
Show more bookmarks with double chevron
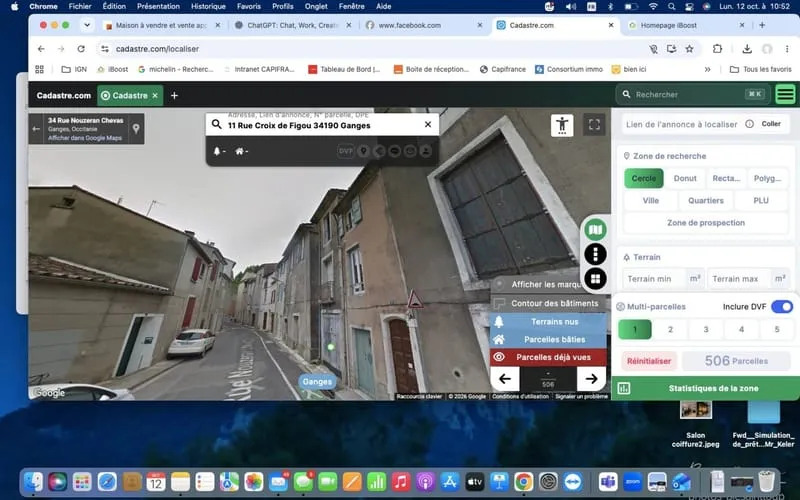coord(707,69)
